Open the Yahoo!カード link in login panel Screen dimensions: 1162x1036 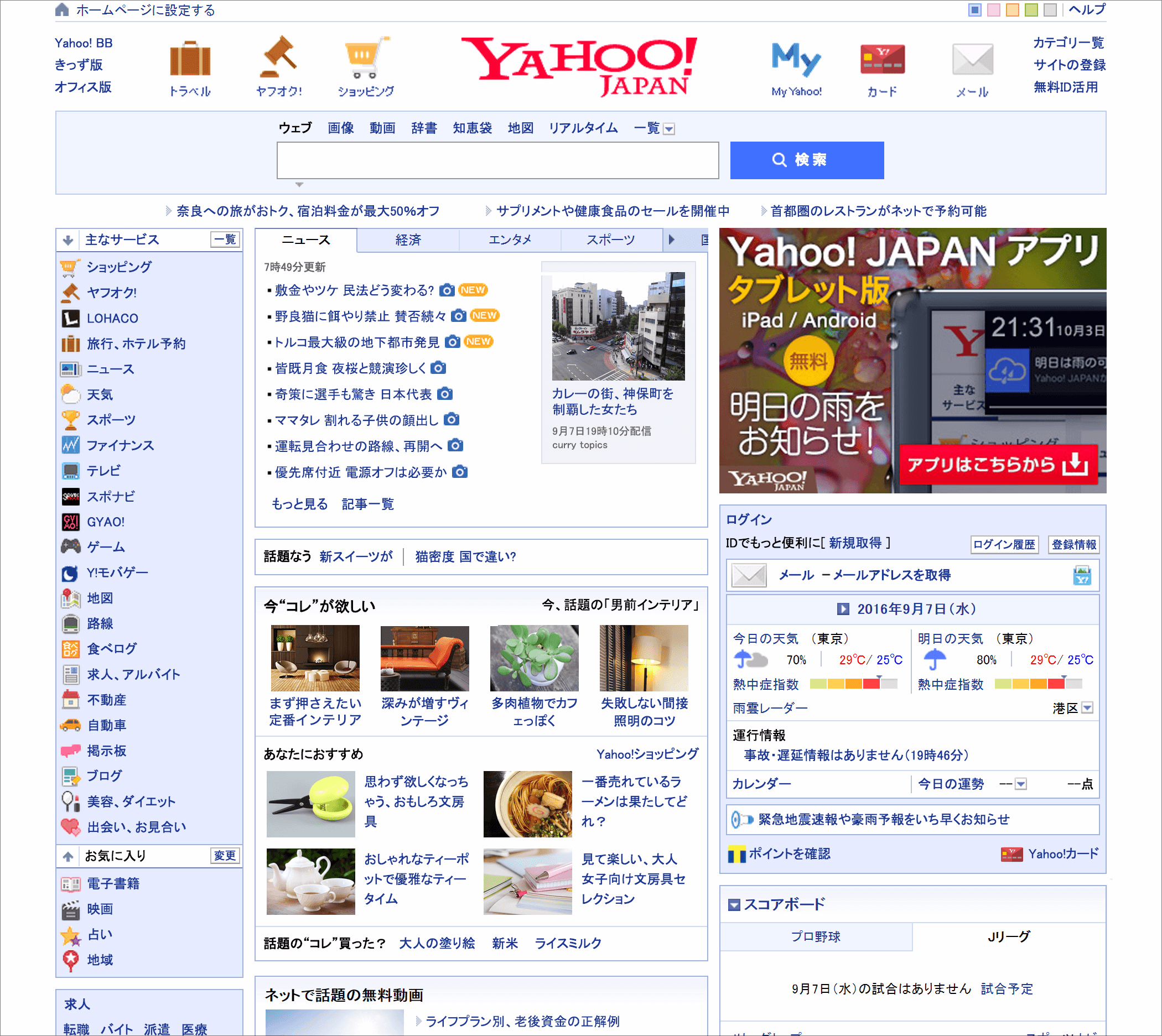point(1062,854)
